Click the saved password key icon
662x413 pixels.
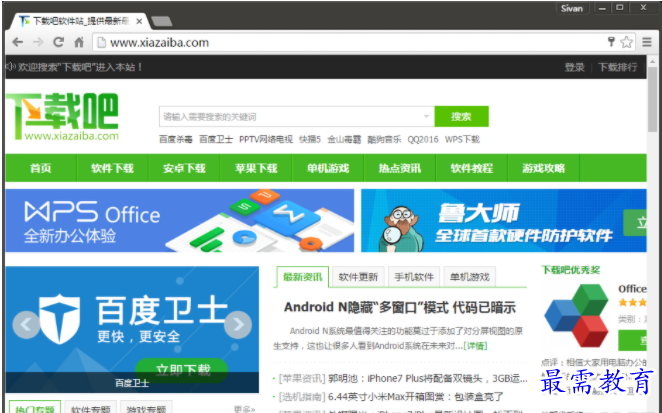(x=611, y=41)
